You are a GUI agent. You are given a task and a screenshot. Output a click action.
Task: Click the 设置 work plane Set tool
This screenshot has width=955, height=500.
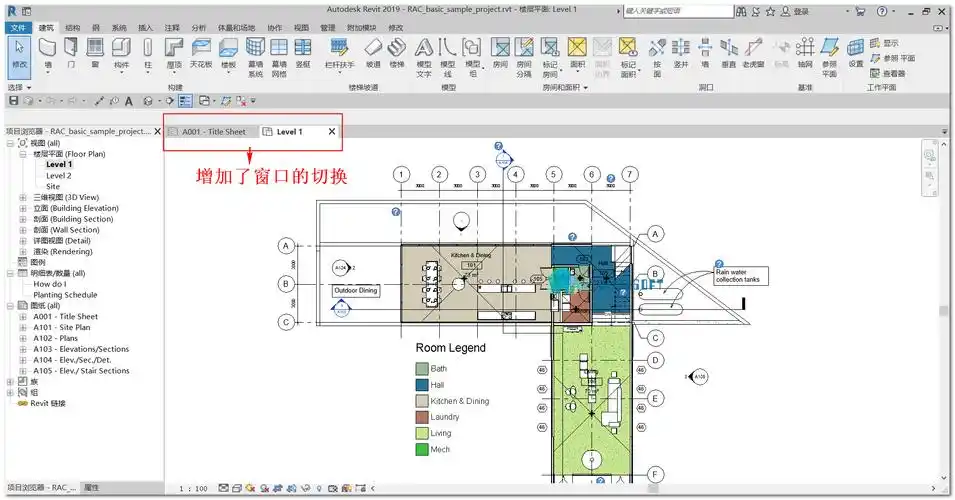click(x=856, y=54)
